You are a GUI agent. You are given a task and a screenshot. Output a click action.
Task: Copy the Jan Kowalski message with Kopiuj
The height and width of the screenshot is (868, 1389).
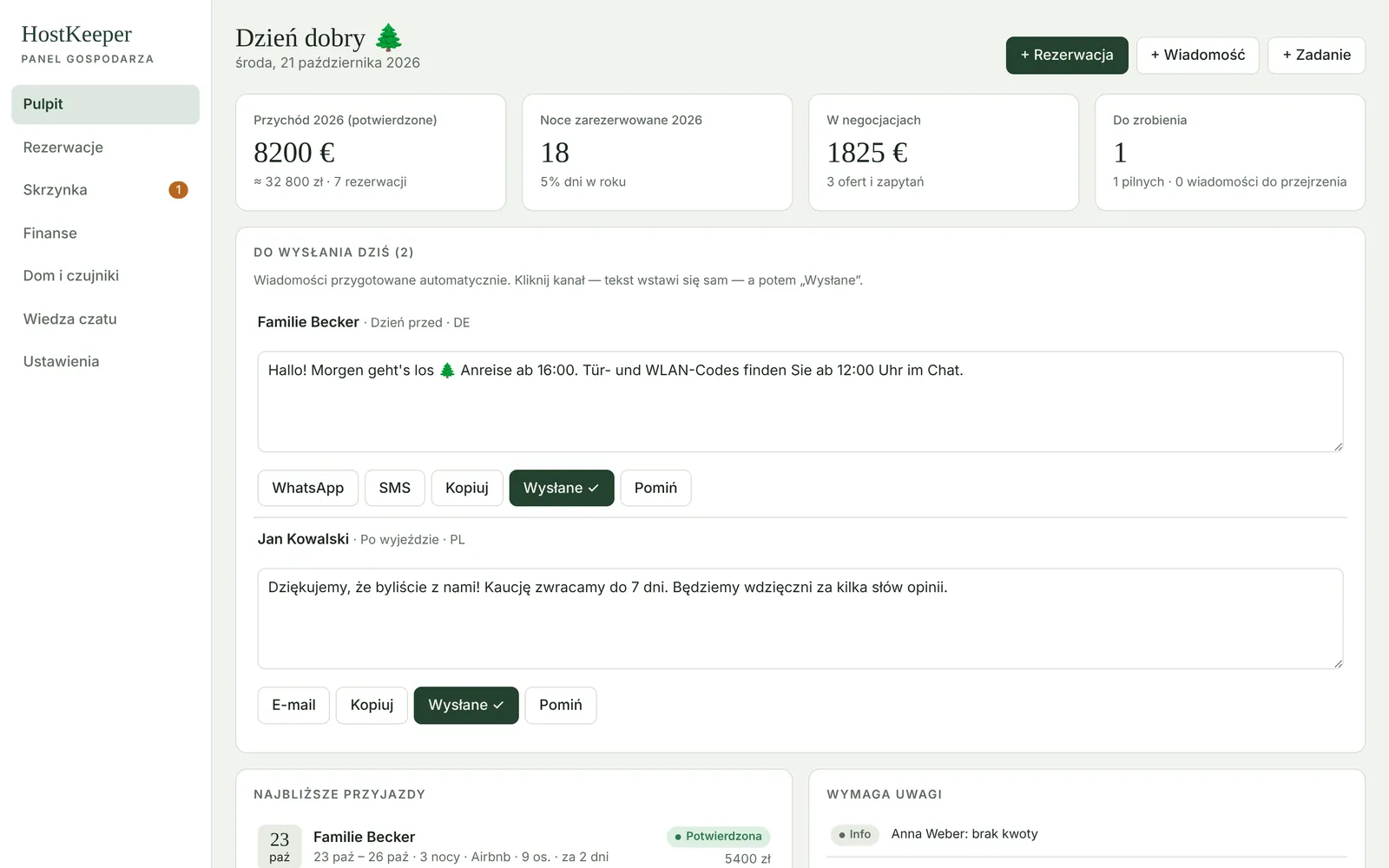pyautogui.click(x=372, y=705)
